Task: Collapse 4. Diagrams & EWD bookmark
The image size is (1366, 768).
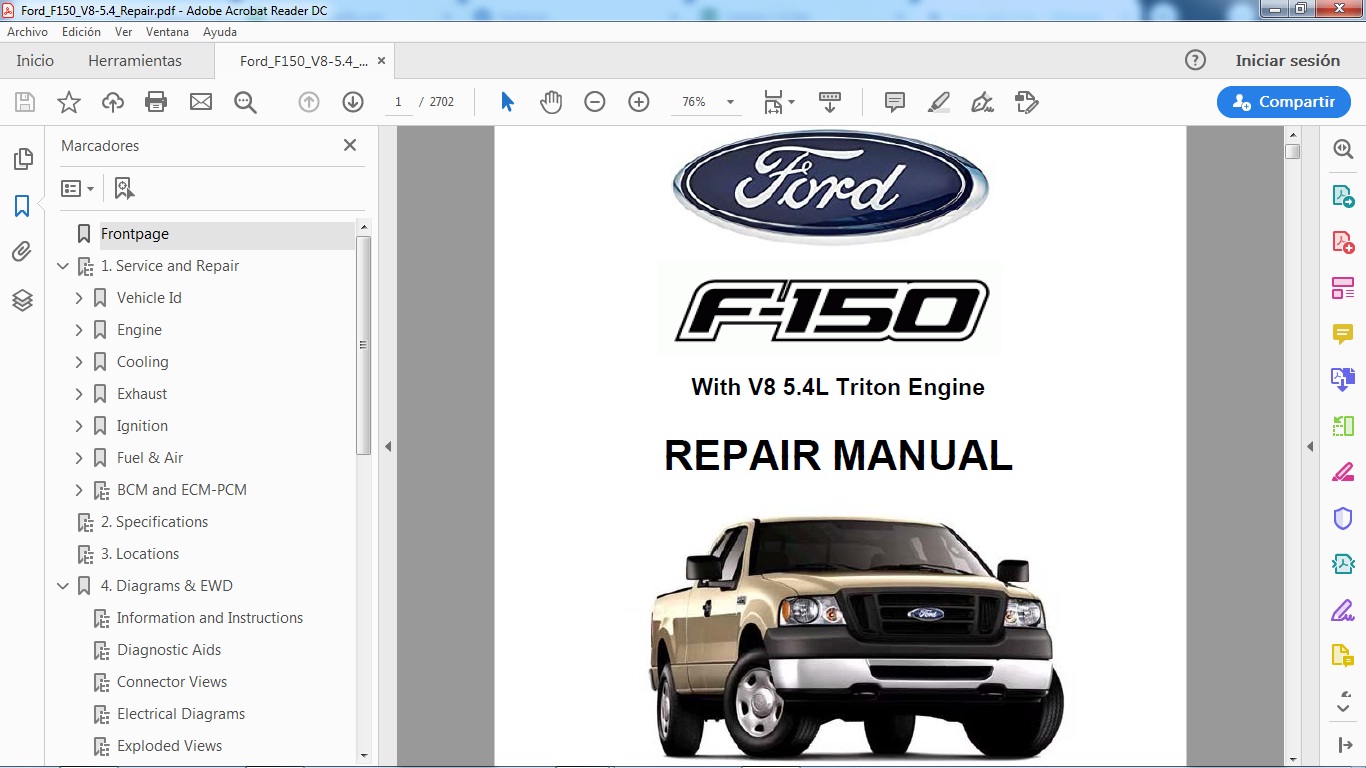Action: coord(63,586)
